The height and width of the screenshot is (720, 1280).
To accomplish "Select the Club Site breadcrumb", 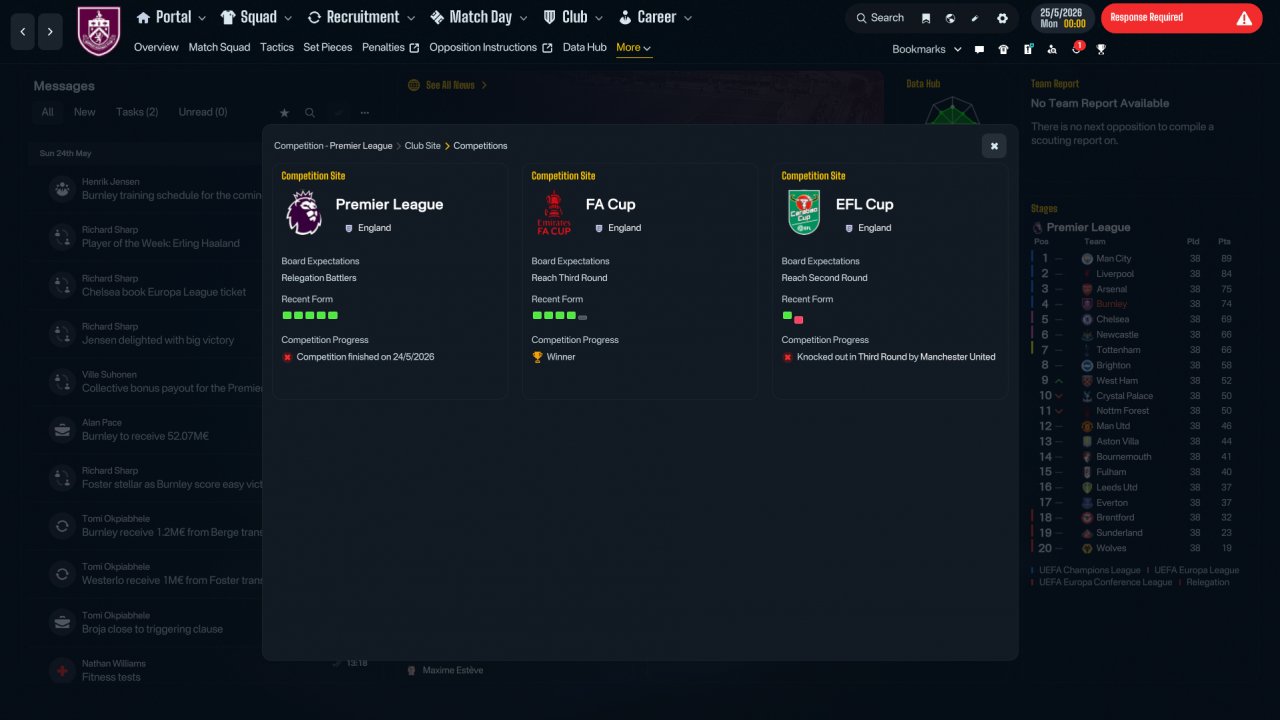I will click(x=422, y=146).
